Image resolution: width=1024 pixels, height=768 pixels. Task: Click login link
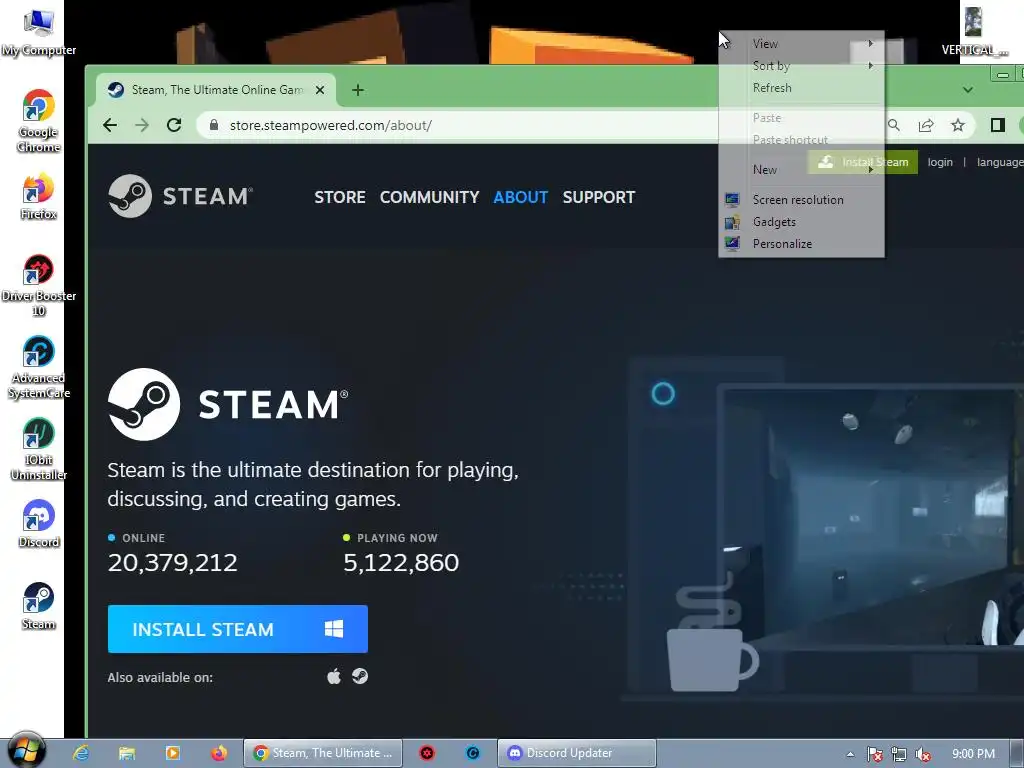pos(940,162)
